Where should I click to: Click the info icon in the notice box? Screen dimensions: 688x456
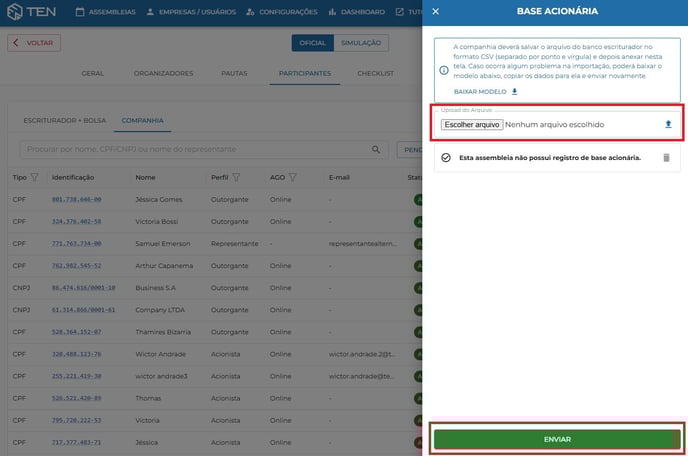coord(444,70)
